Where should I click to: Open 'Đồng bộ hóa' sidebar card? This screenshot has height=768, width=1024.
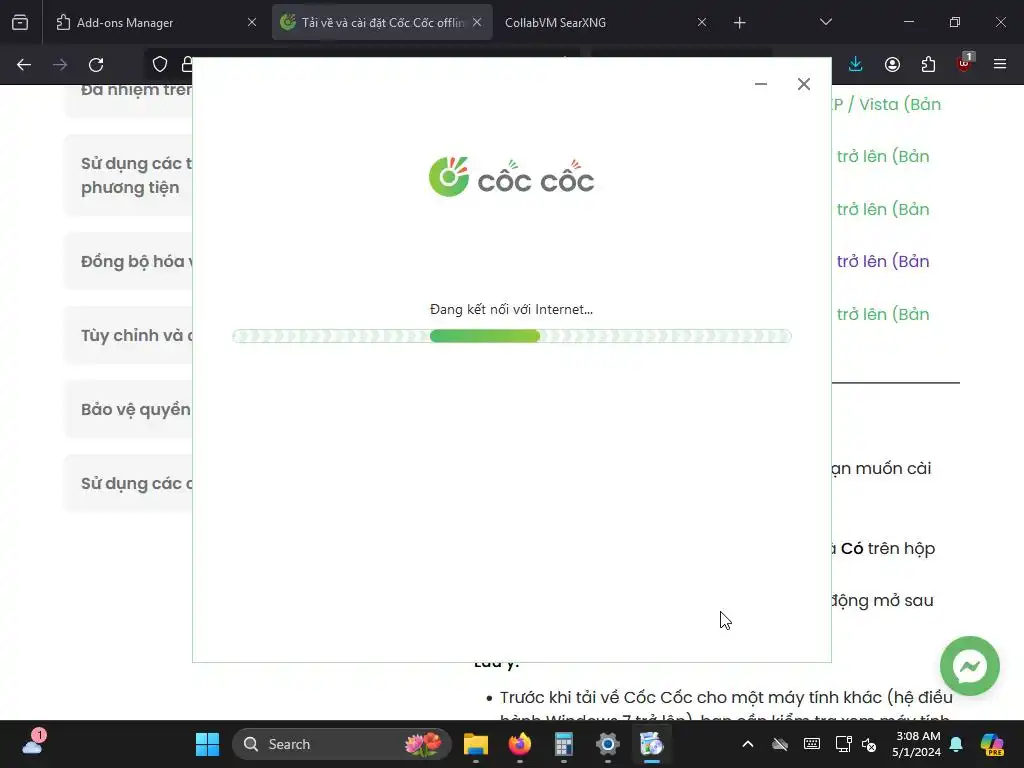(x=129, y=261)
